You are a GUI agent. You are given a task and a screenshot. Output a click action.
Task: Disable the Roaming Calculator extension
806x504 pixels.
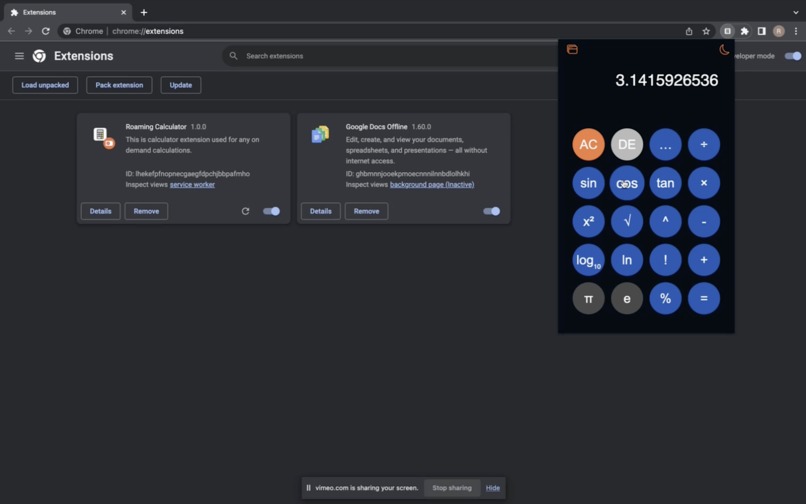[271, 211]
